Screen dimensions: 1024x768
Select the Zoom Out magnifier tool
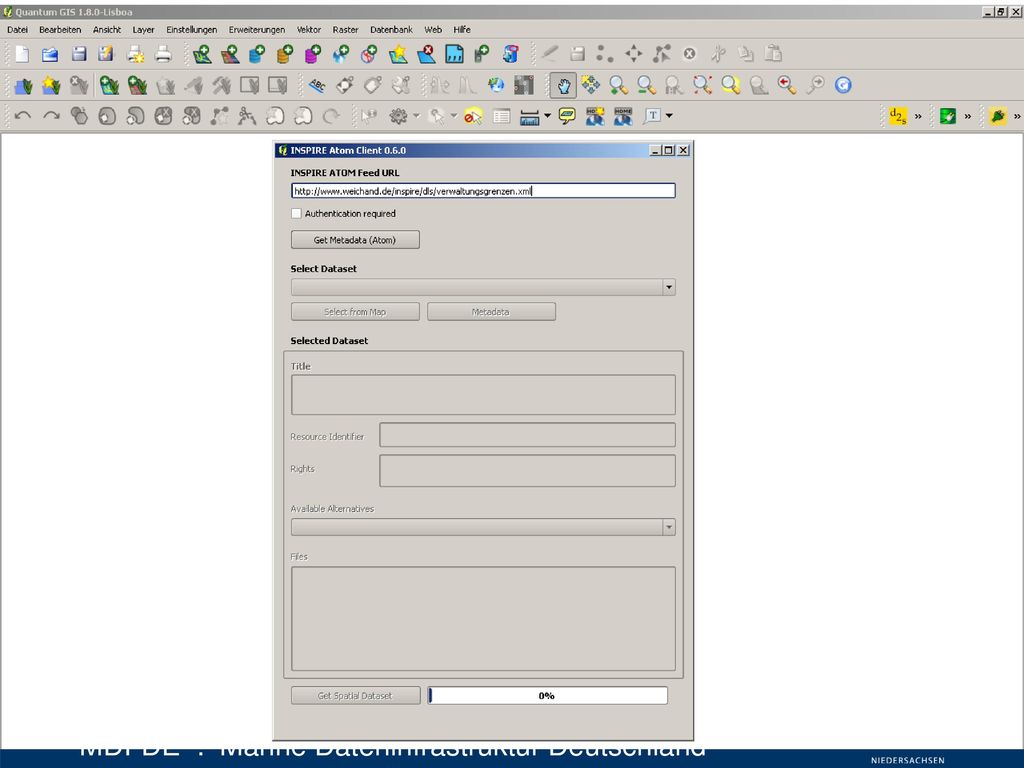click(647, 86)
